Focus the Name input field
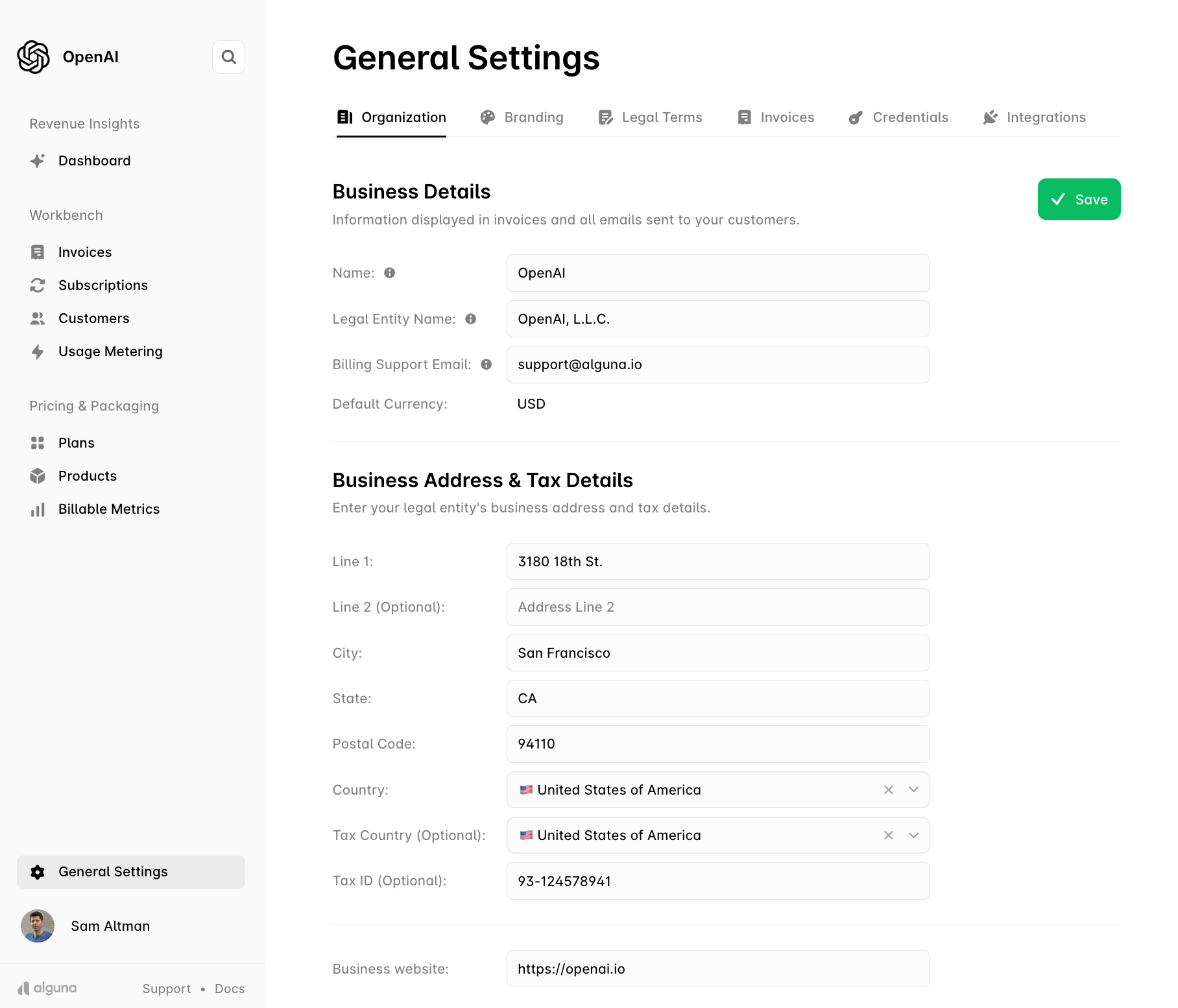Image resolution: width=1178 pixels, height=1008 pixels. [x=718, y=273]
